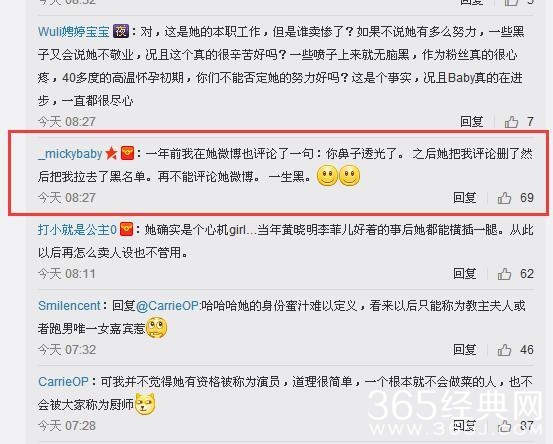
Task: Click the doge emoji in CarrieOP's comment
Action: [145, 404]
